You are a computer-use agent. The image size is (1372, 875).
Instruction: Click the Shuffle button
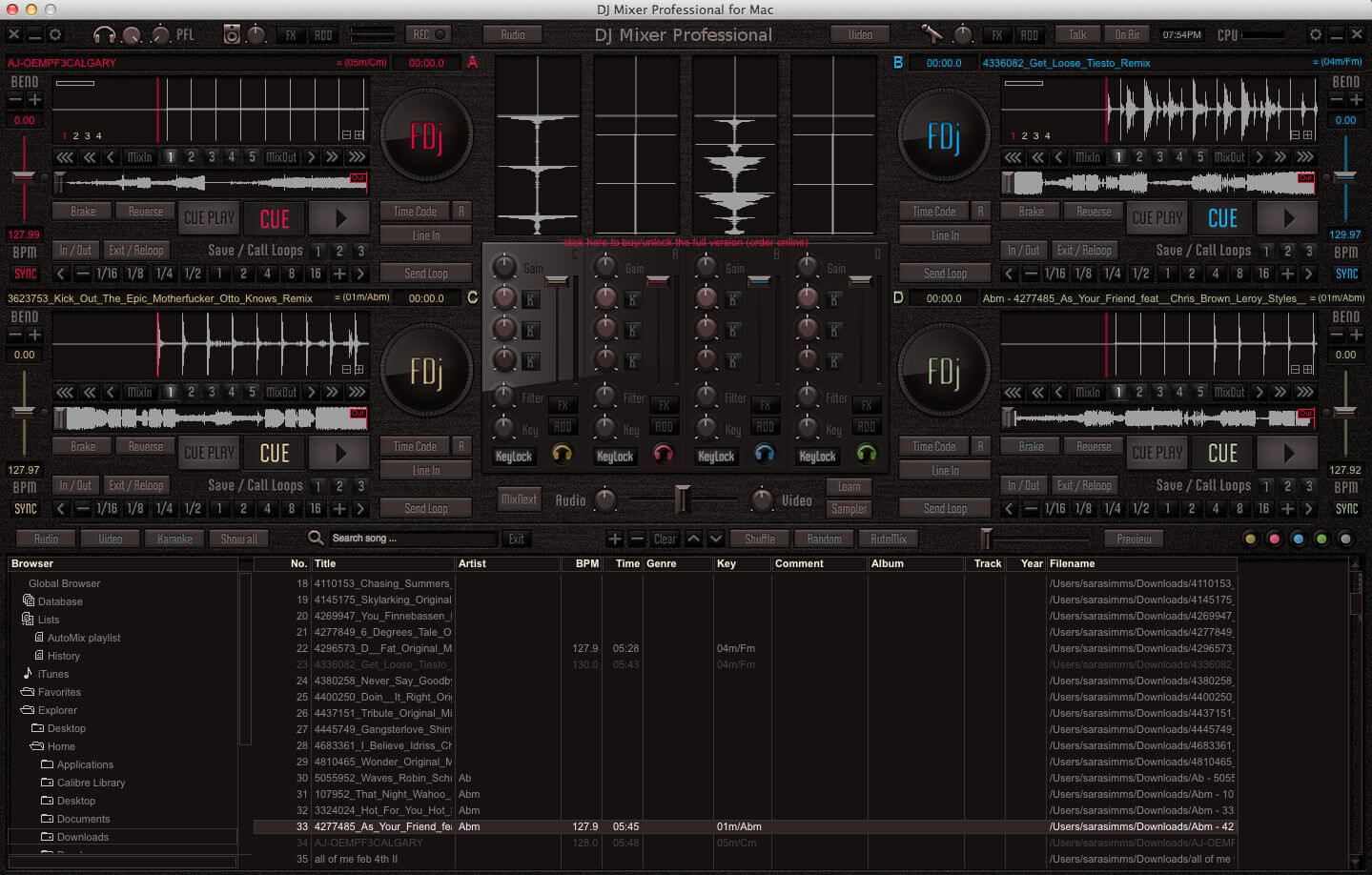(x=760, y=539)
